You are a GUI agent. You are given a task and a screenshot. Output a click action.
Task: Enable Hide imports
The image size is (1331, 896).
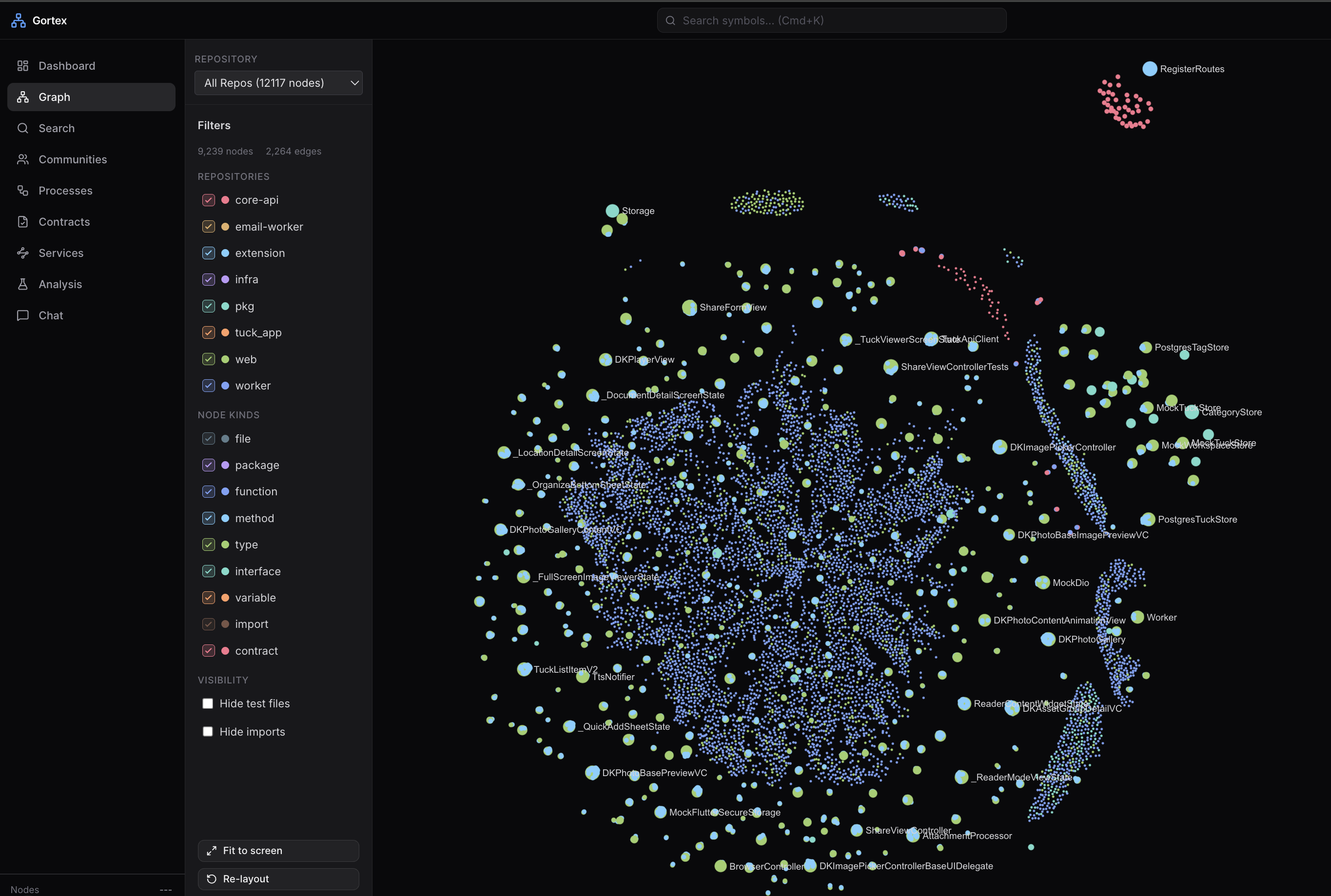click(208, 731)
